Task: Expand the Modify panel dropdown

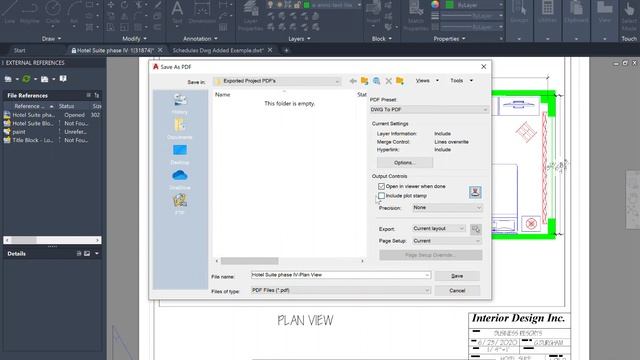Action: tap(134, 39)
